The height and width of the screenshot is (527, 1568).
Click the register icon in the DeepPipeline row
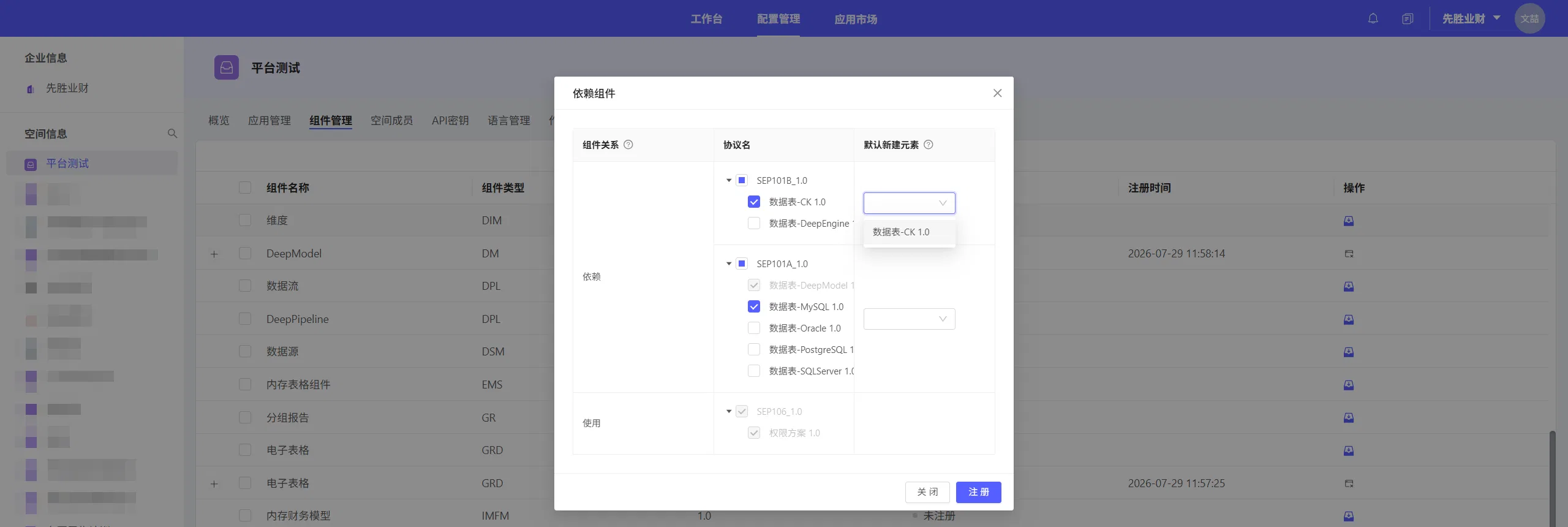click(x=1349, y=319)
